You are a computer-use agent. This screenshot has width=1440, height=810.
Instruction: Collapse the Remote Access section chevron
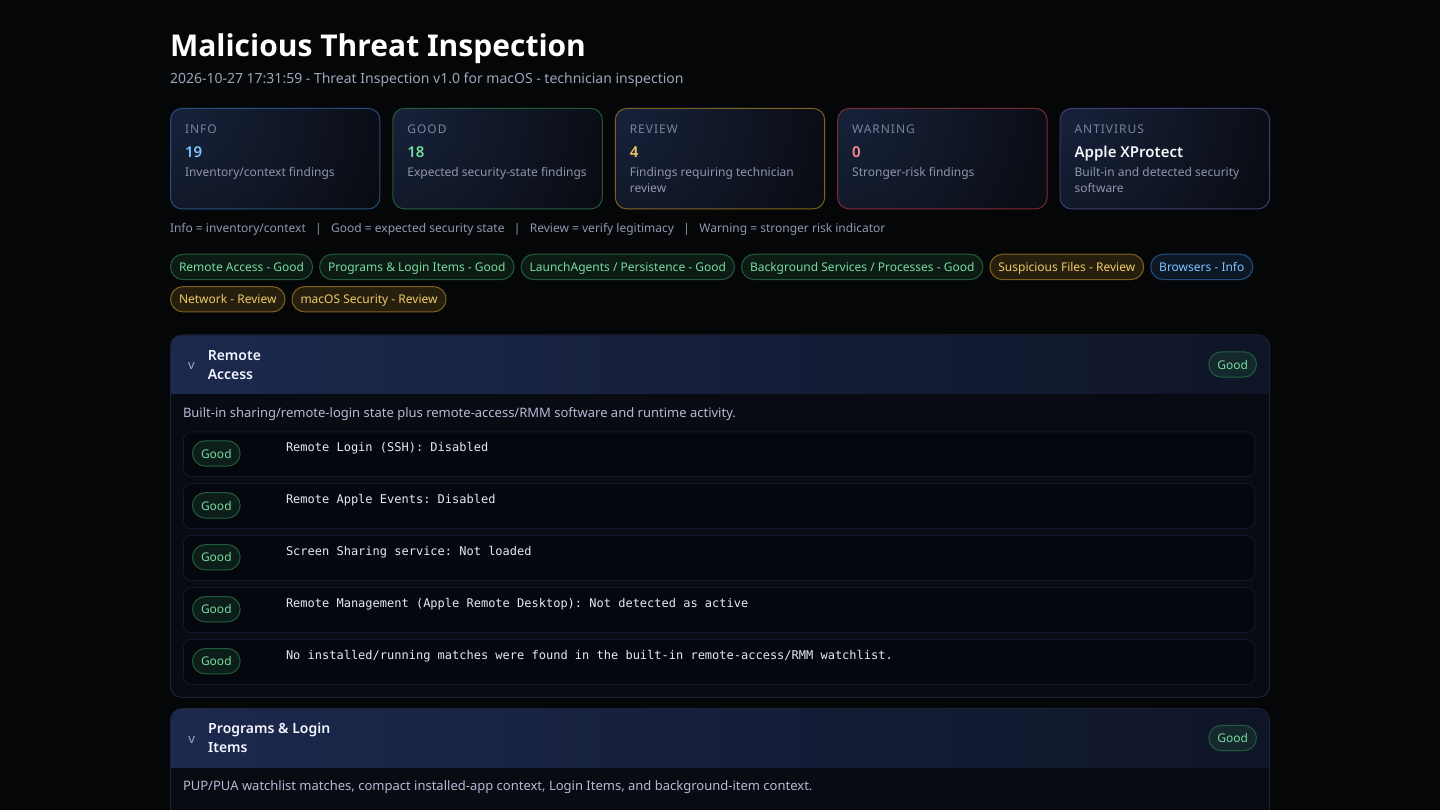(x=191, y=365)
